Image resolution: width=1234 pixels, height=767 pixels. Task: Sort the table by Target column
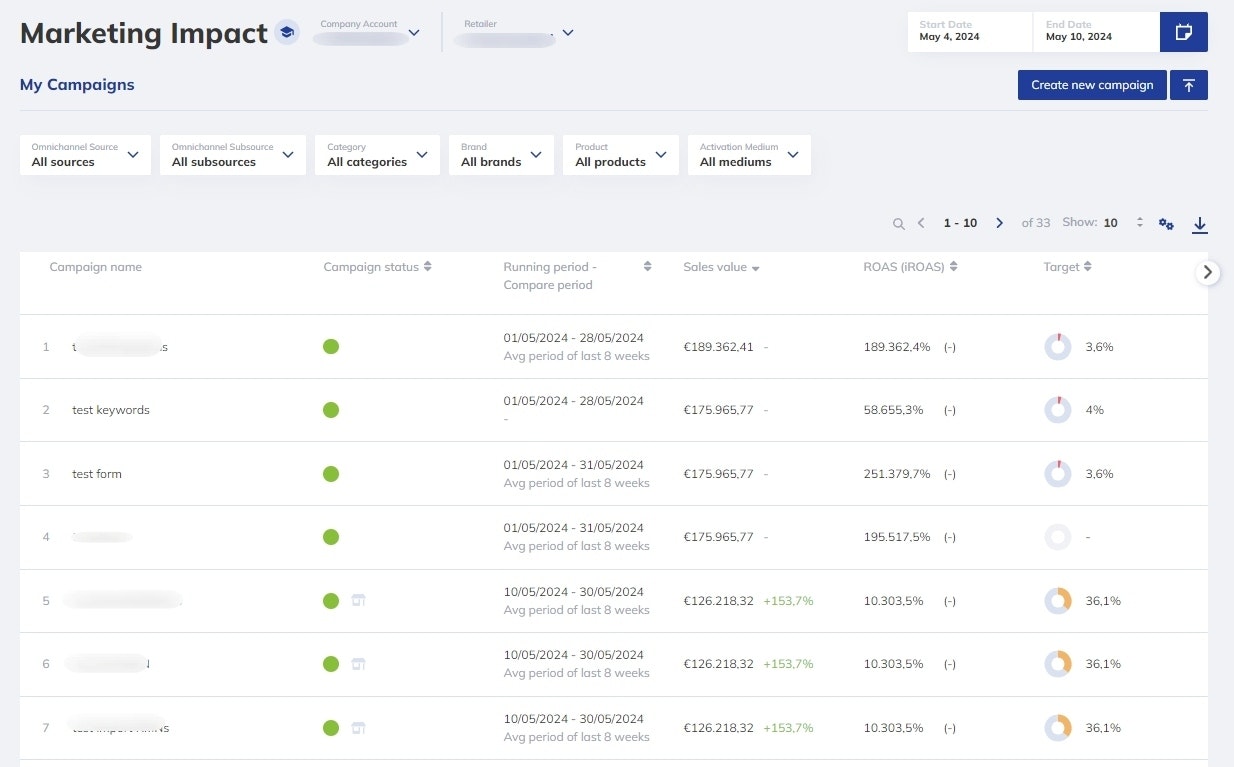pos(1087,267)
